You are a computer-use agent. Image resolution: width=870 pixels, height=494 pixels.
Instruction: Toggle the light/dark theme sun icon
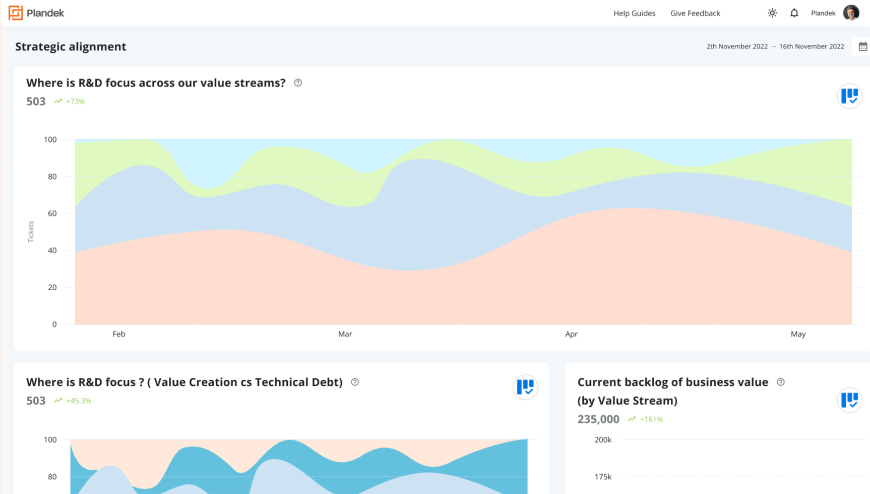click(772, 13)
